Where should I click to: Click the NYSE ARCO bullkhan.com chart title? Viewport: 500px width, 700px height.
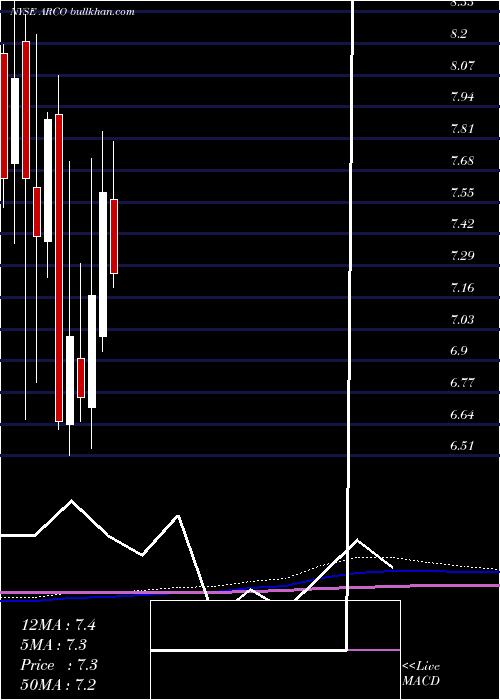click(72, 12)
